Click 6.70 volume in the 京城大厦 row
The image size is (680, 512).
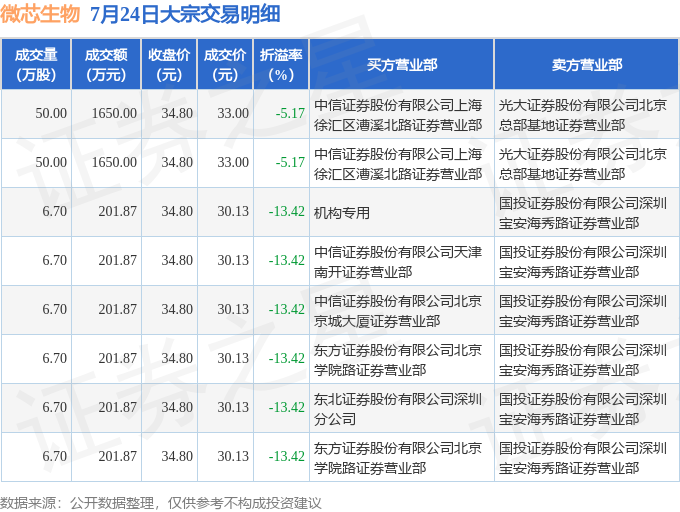coord(55,310)
